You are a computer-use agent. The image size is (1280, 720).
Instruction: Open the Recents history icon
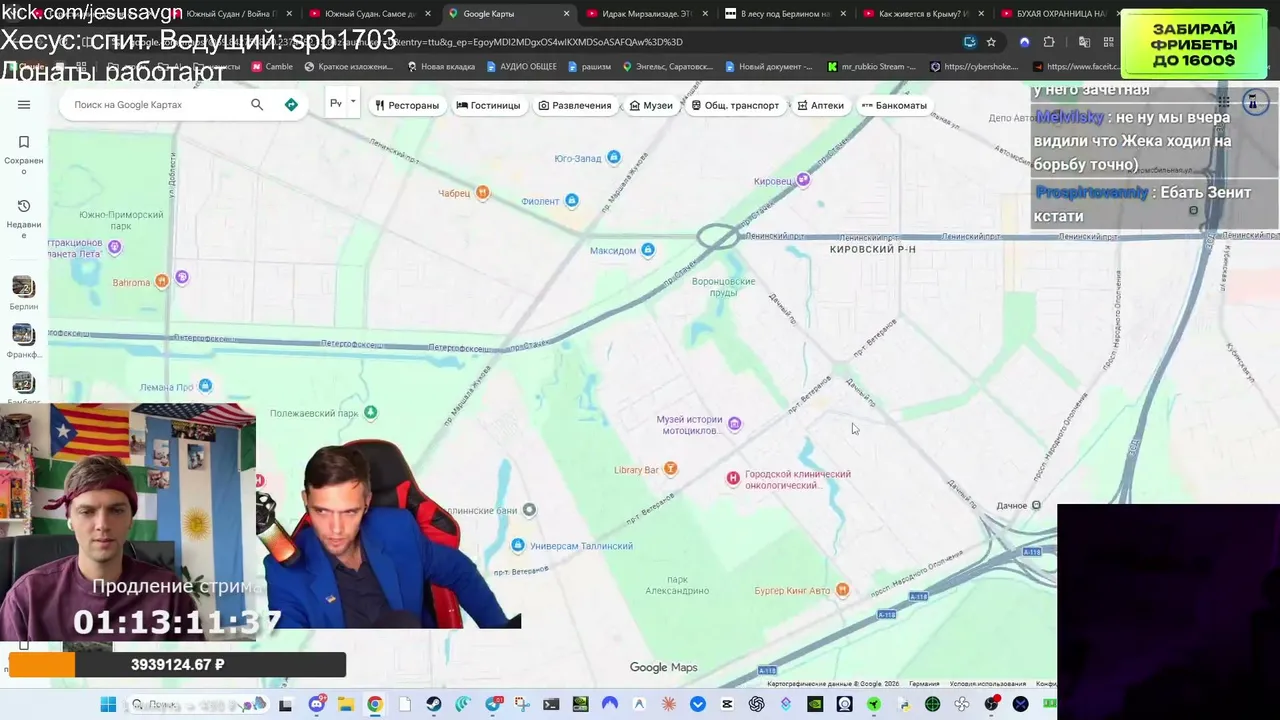pyautogui.click(x=24, y=206)
